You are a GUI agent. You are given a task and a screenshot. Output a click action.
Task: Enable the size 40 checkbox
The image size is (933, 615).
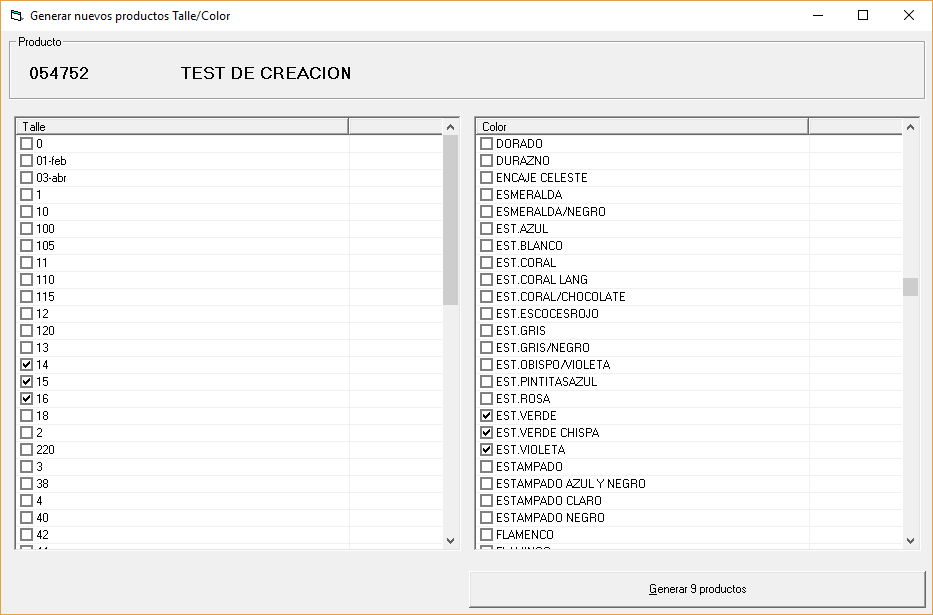pyautogui.click(x=27, y=518)
